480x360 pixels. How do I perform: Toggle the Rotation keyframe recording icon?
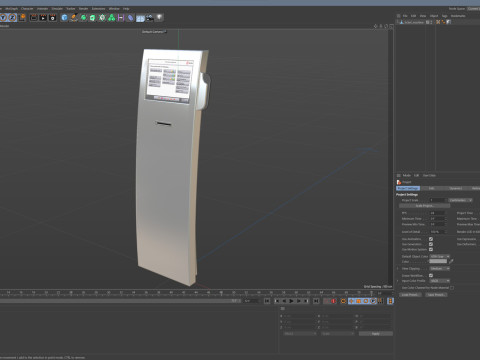(x=366, y=301)
